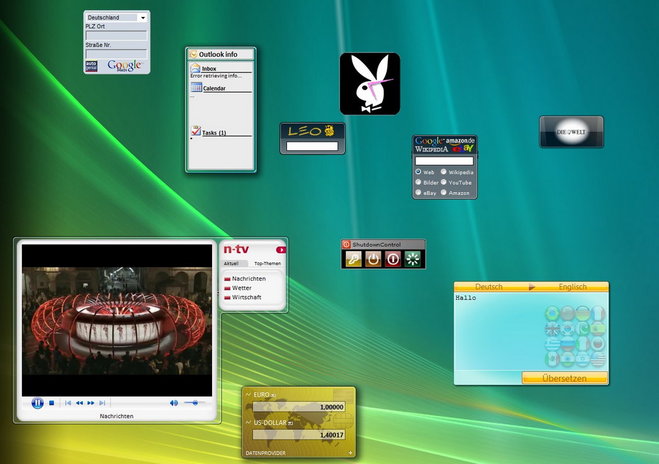This screenshot has height=464, width=659.
Task: Mute the video player speaker icon
Action: tap(174, 403)
